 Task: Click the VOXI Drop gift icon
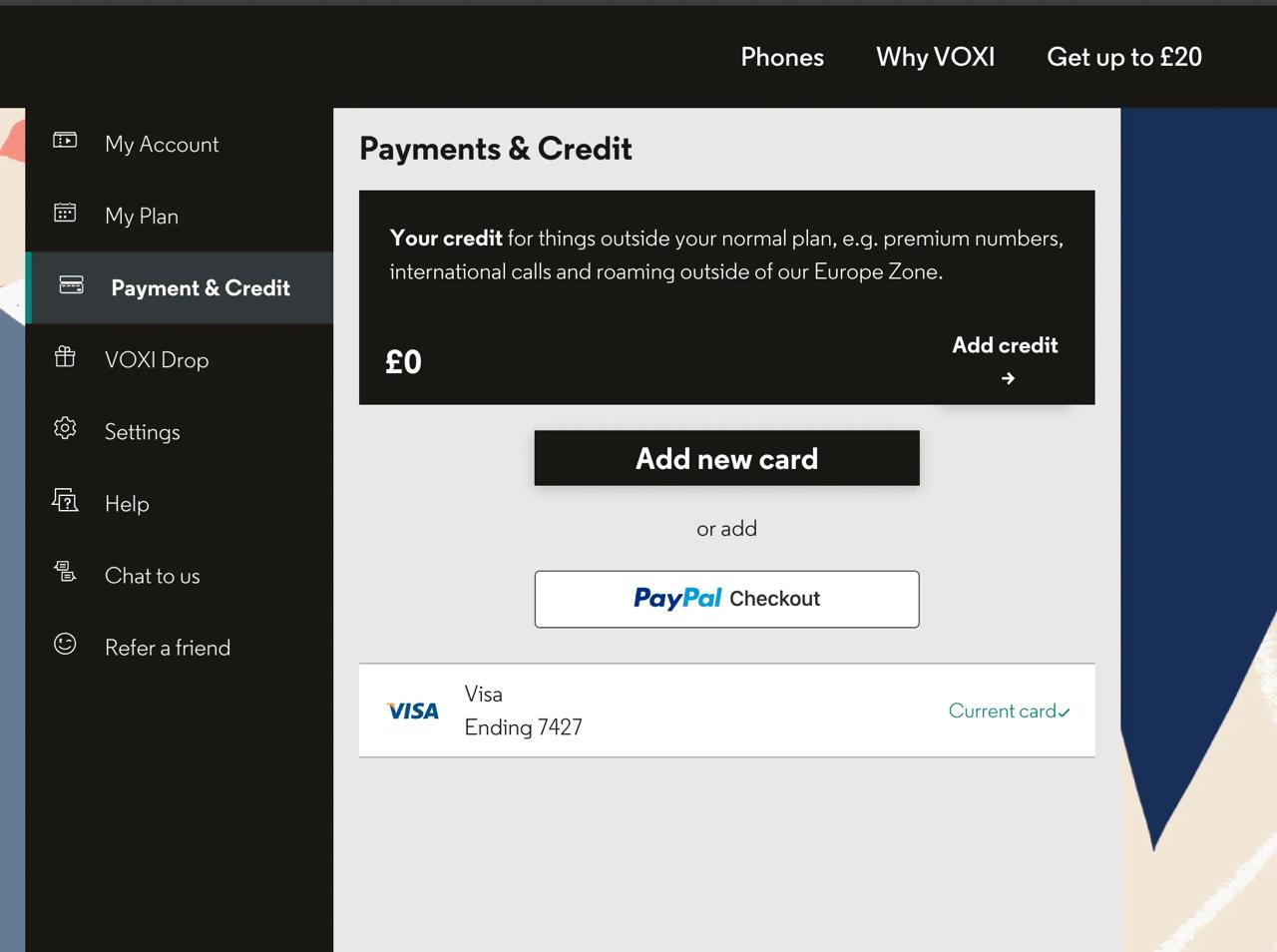[x=65, y=356]
